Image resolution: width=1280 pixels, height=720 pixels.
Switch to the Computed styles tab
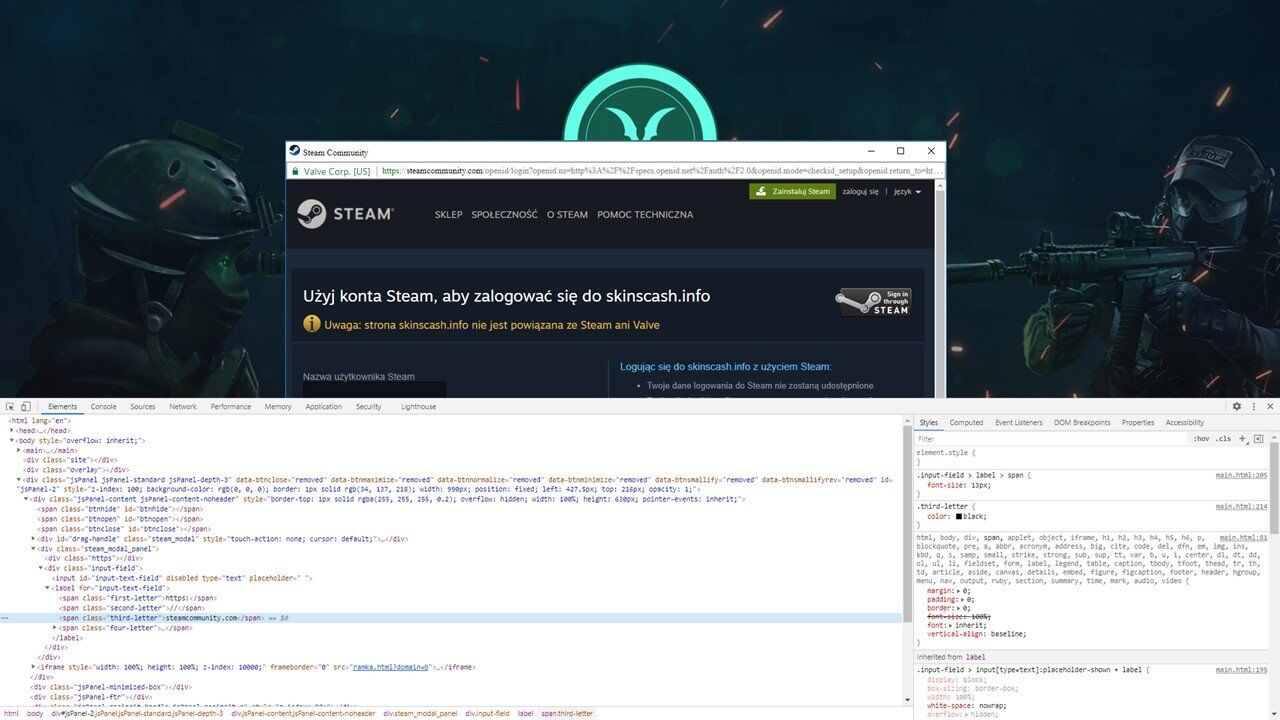click(x=966, y=423)
